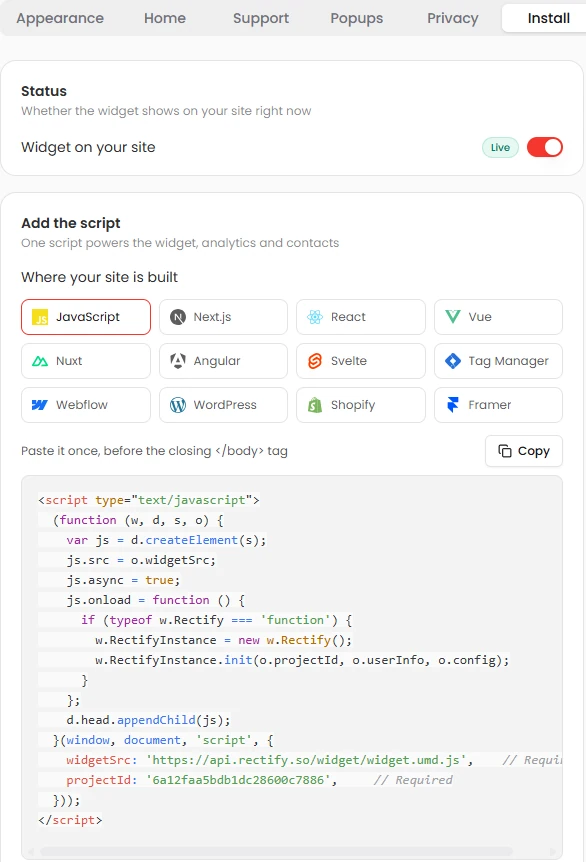Click the 'js.async = true;' code line
This screenshot has width=586, height=862.
(123, 580)
